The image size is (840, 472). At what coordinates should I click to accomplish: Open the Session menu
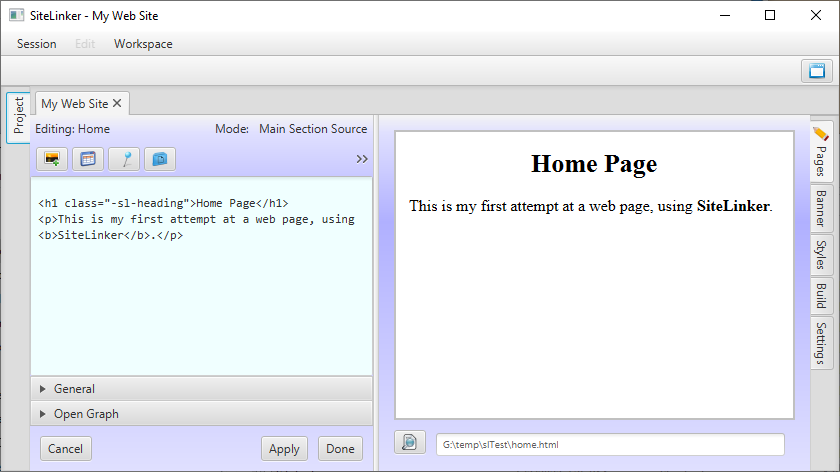pos(36,44)
